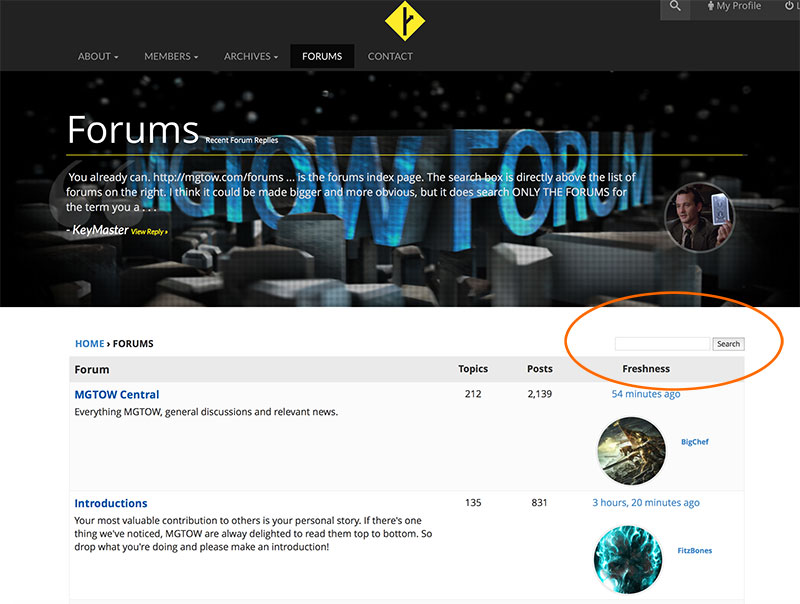Visit BigChef's profile name link
This screenshot has height=604, width=800.
click(x=695, y=442)
